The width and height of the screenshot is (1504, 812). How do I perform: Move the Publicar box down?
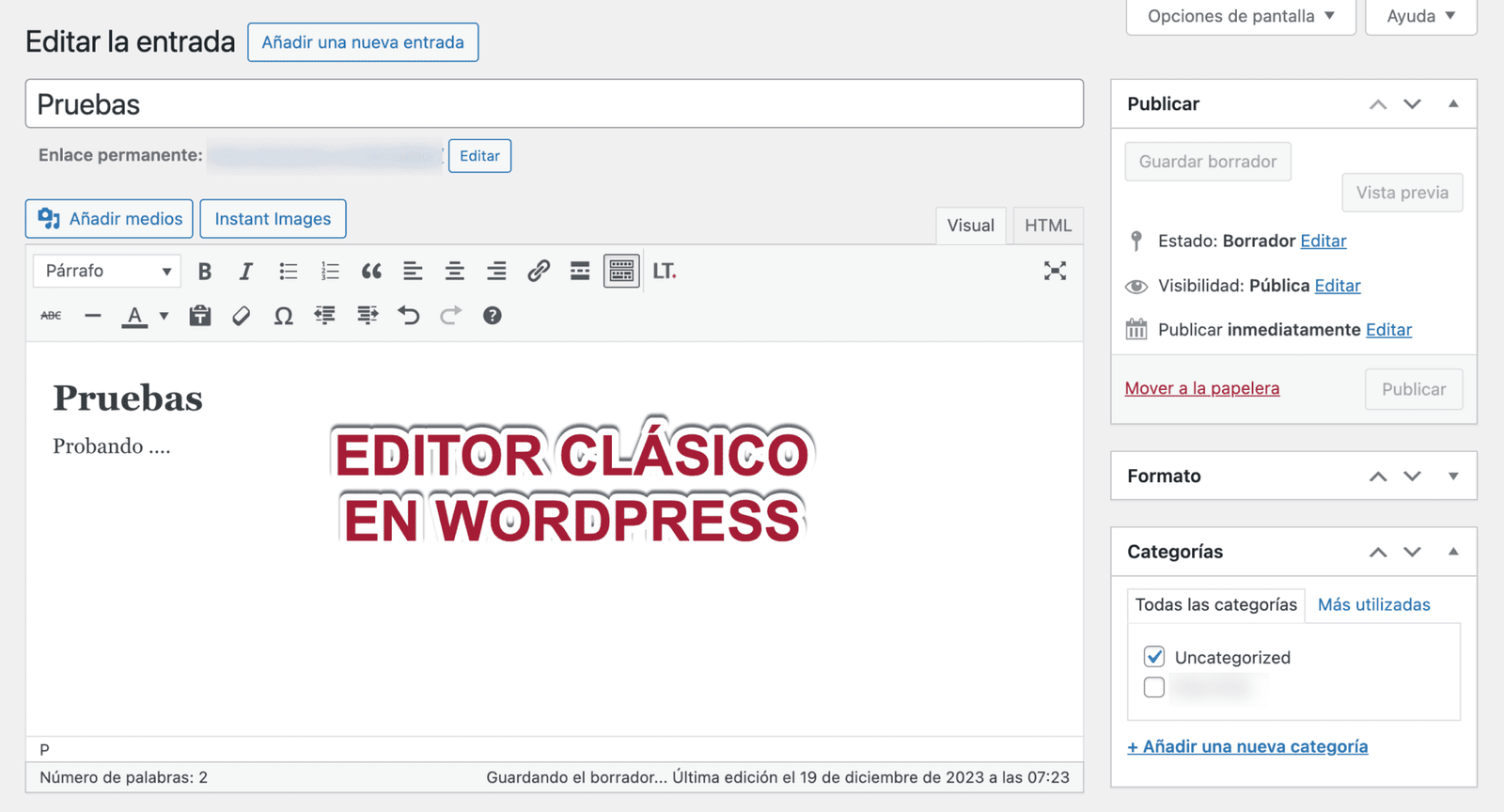(1412, 104)
